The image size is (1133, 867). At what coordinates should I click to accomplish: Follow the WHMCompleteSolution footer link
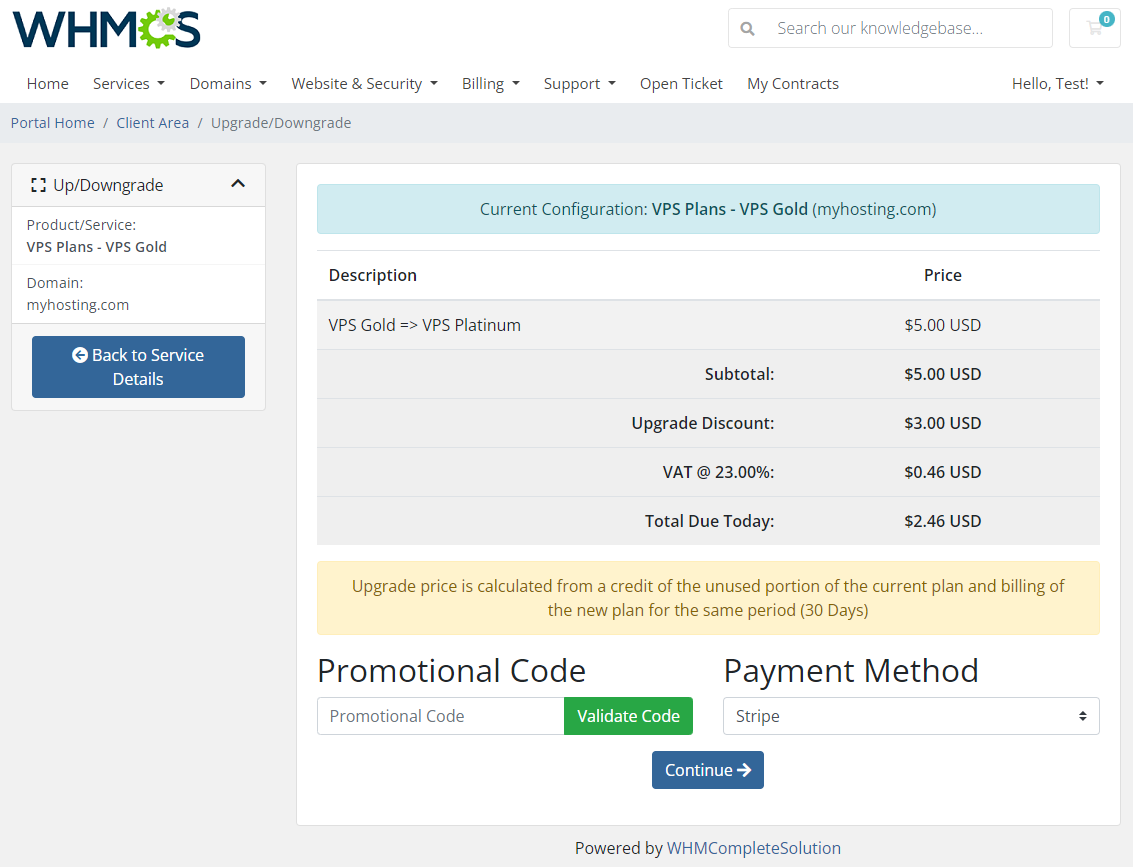pos(753,847)
